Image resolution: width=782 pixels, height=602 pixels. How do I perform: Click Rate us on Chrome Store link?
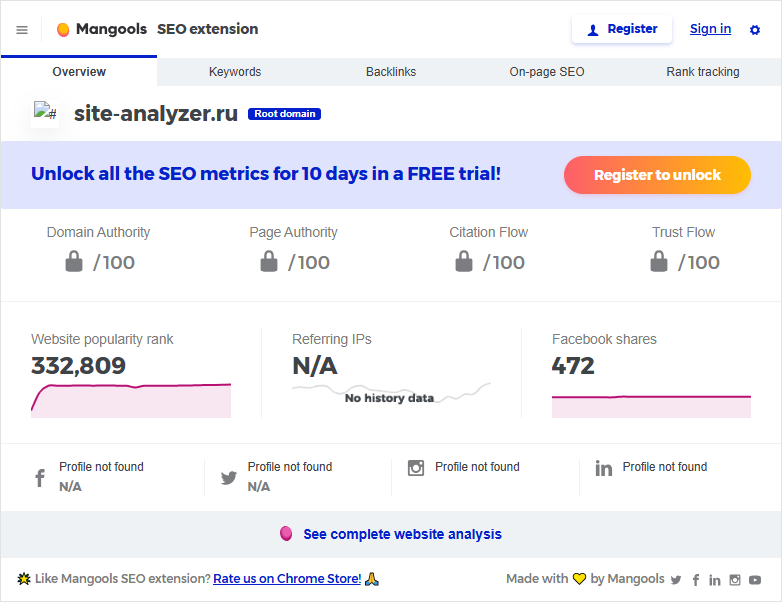287,579
